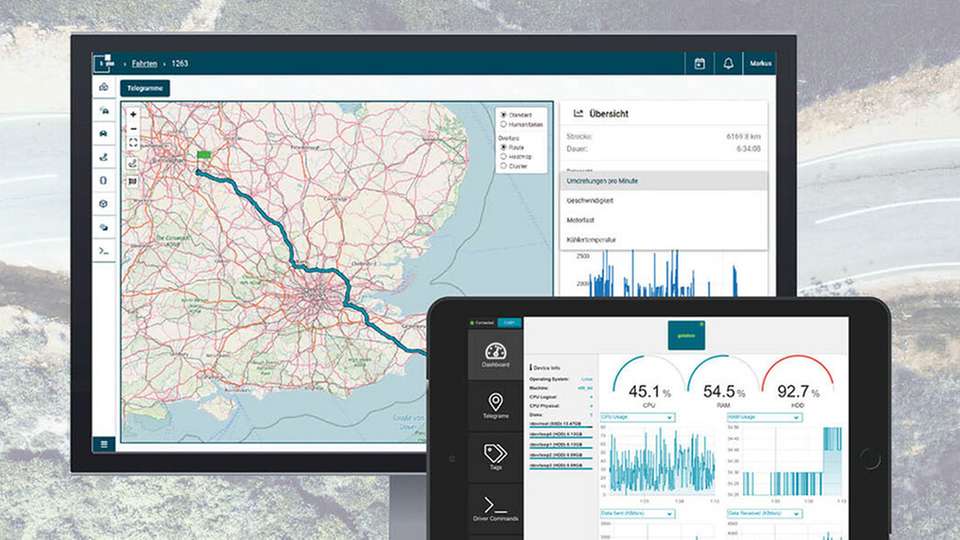Open notifications bell icon
Screen dimensions: 960x540
click(728, 64)
